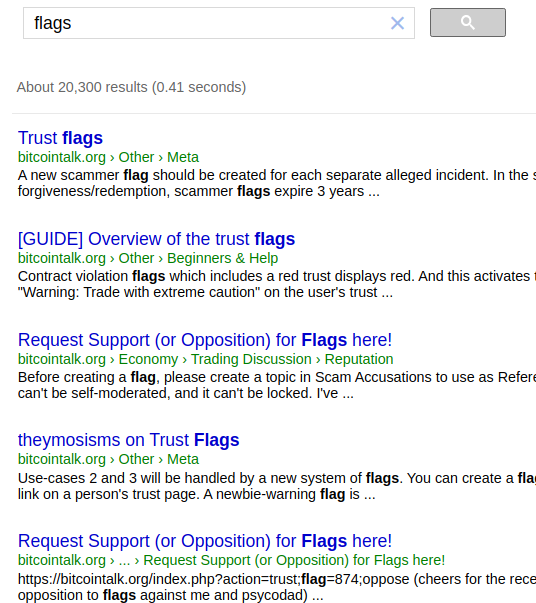Click 'Other' breadcrumb under Trust flags result
The image size is (536, 603).
(x=136, y=157)
